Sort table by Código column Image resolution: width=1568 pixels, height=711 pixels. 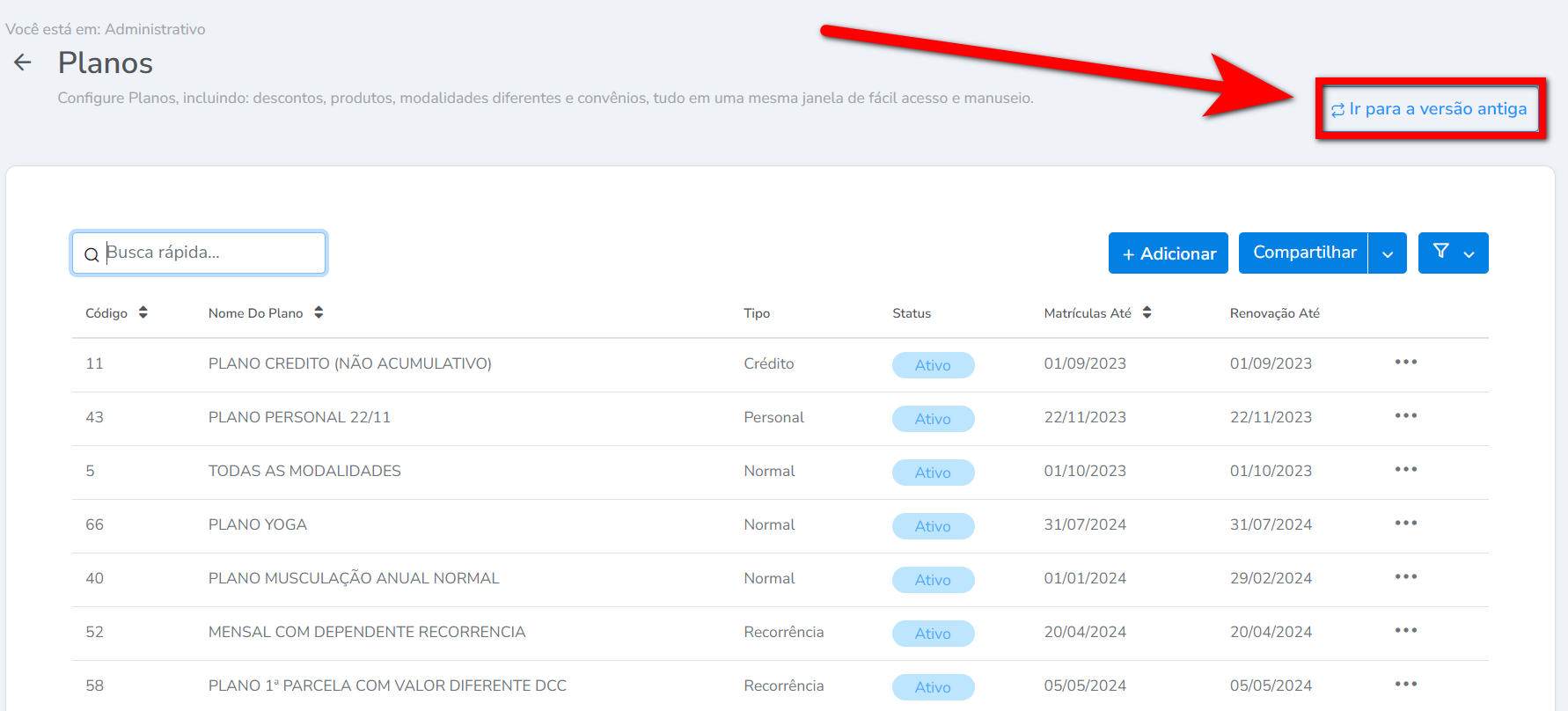point(143,313)
